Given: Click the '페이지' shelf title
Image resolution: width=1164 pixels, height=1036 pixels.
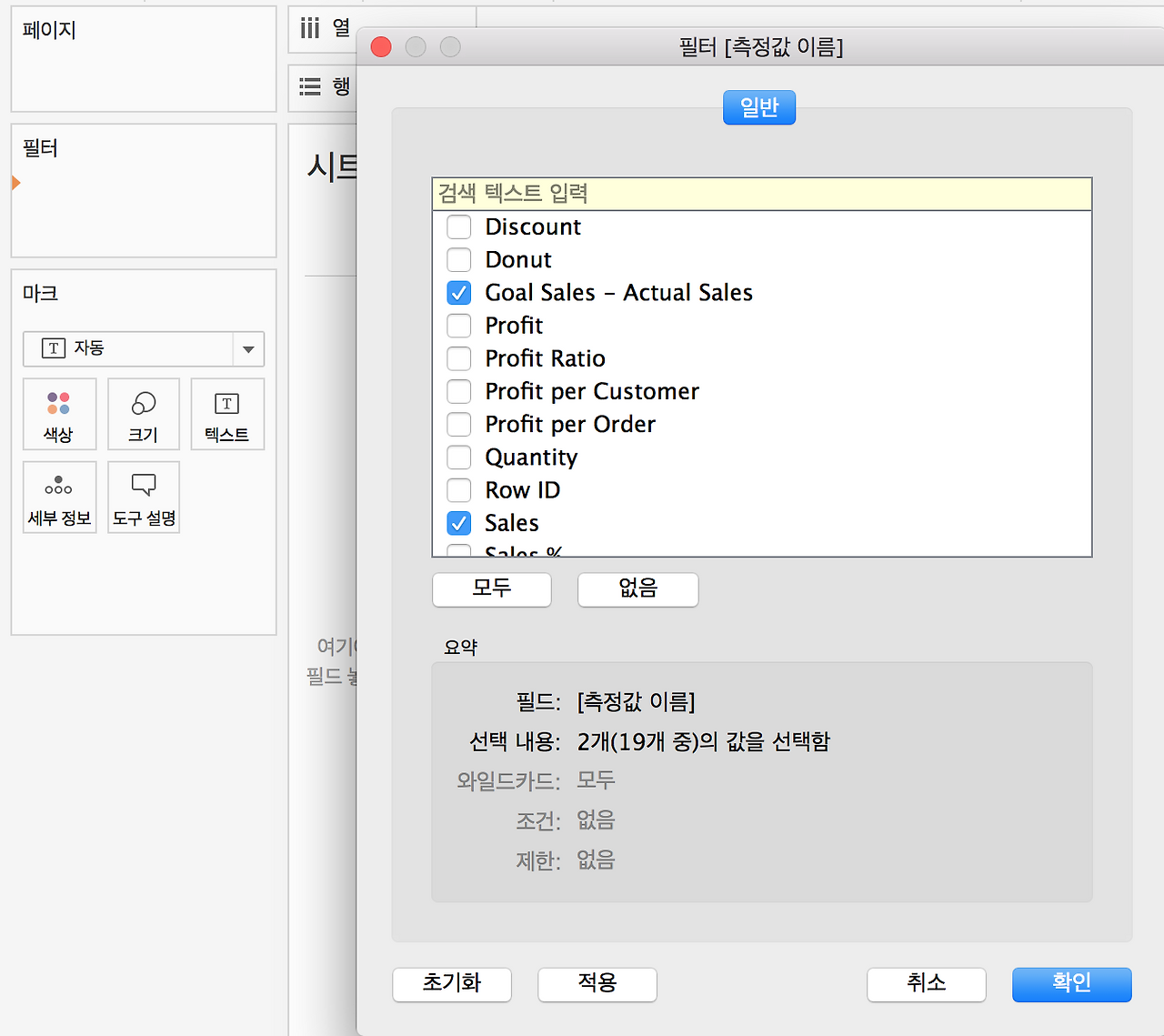Looking at the screenshot, I should (x=49, y=30).
